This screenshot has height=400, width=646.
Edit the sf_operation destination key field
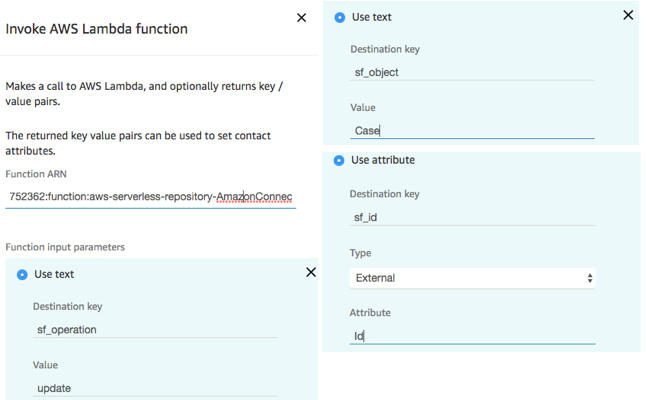tap(155, 330)
